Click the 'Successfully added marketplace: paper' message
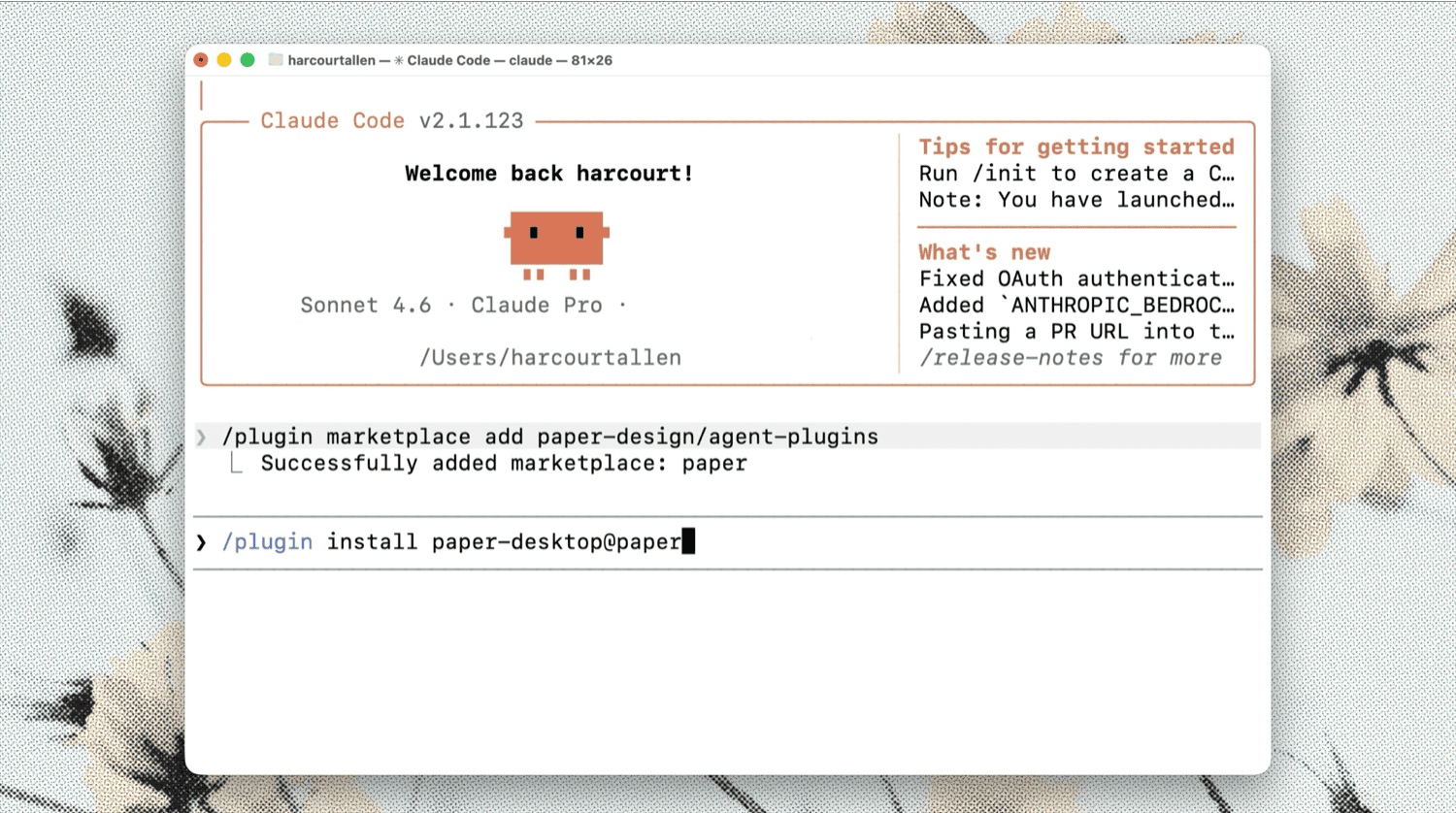 [504, 464]
